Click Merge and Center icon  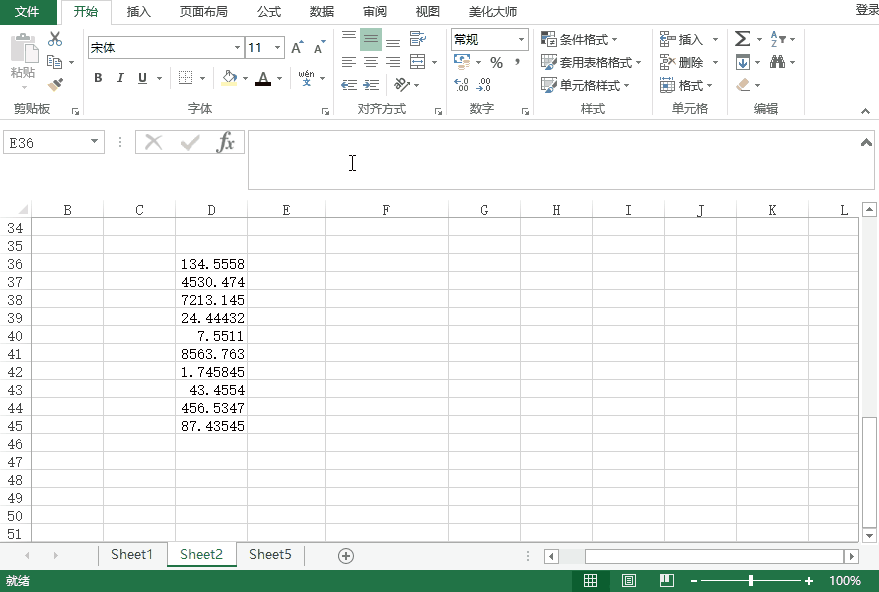(418, 62)
